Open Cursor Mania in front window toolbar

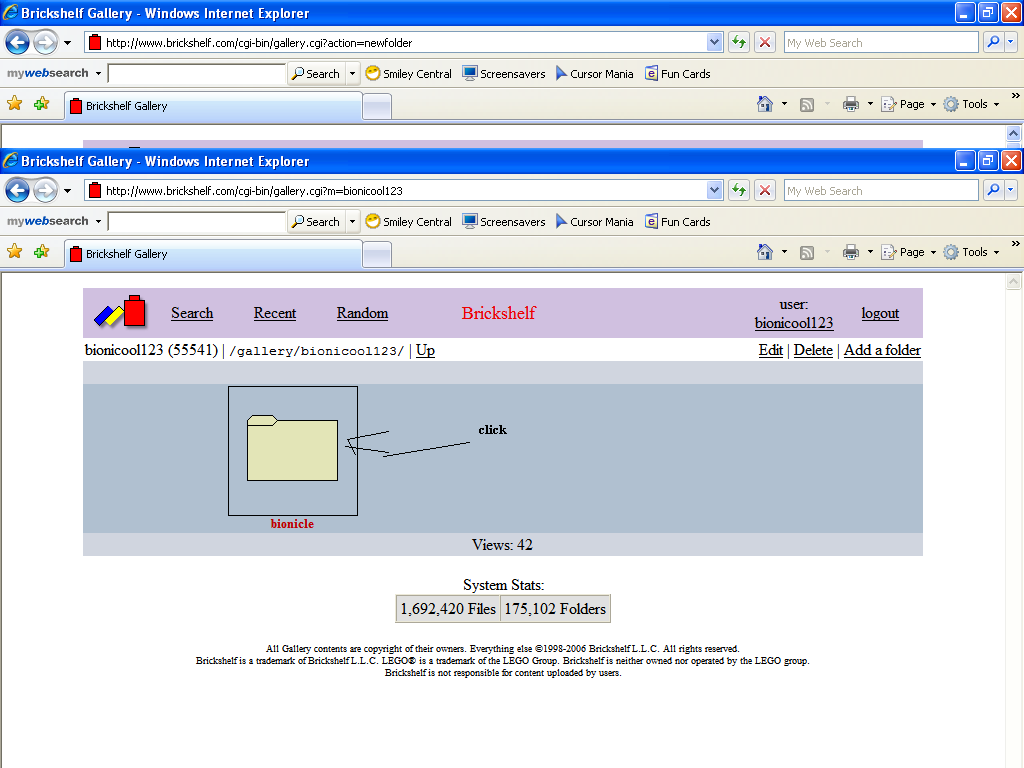pyautogui.click(x=594, y=222)
